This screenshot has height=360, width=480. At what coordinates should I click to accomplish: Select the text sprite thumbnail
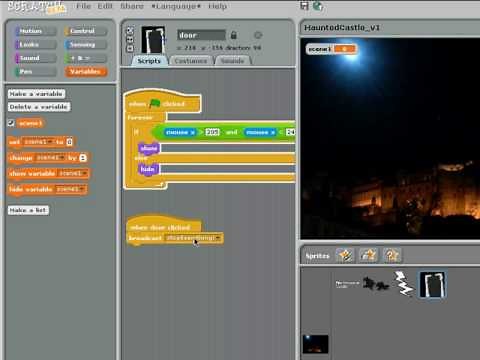point(347,284)
